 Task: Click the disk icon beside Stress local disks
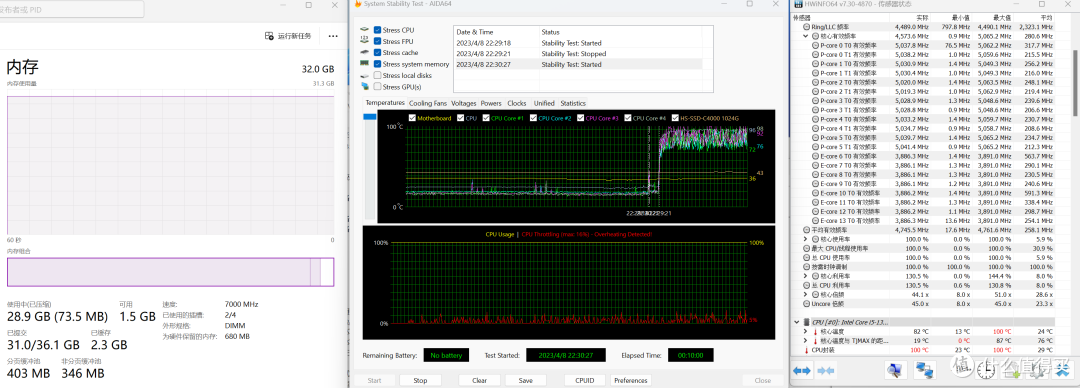coord(365,75)
